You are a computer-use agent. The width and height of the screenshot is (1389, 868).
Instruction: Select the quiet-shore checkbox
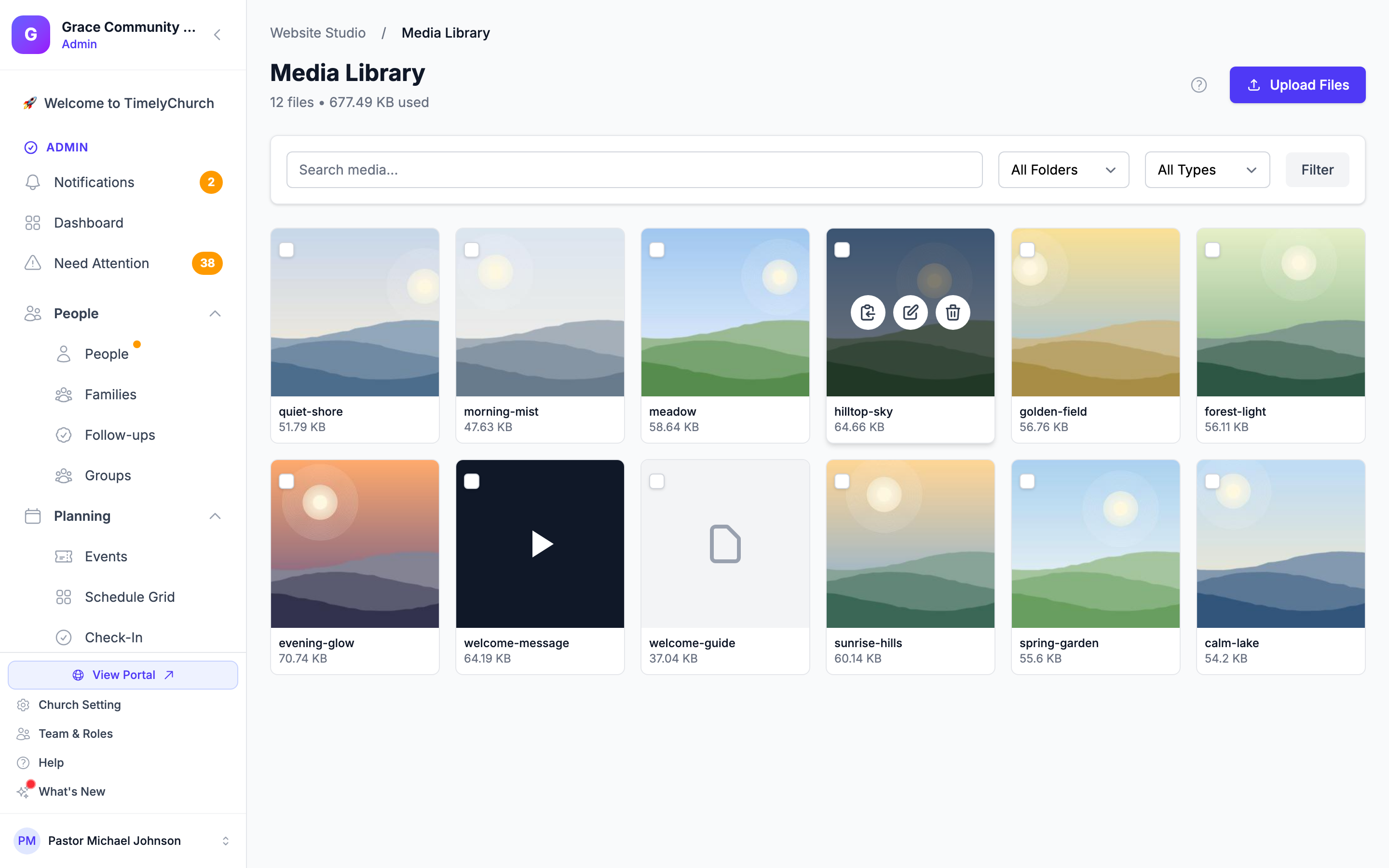point(286,250)
